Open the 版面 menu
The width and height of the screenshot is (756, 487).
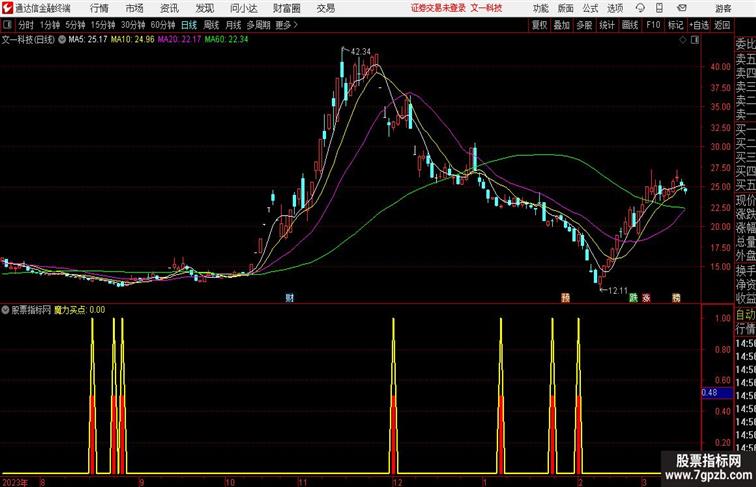click(x=566, y=8)
